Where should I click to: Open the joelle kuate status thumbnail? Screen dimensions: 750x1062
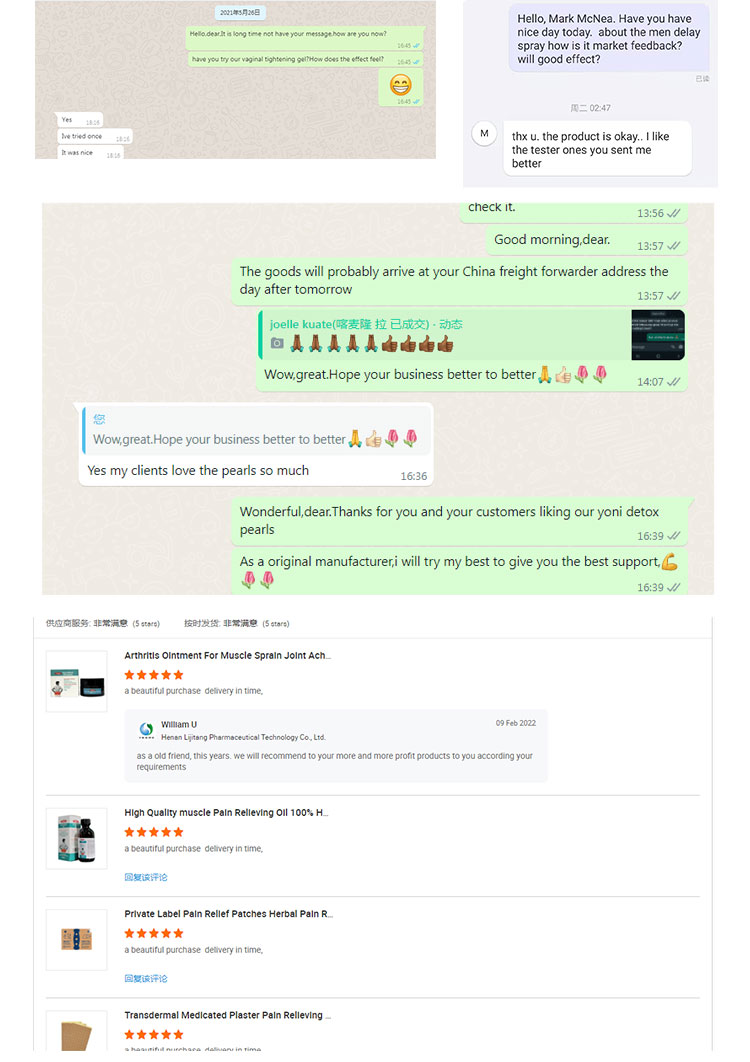[x=657, y=335]
